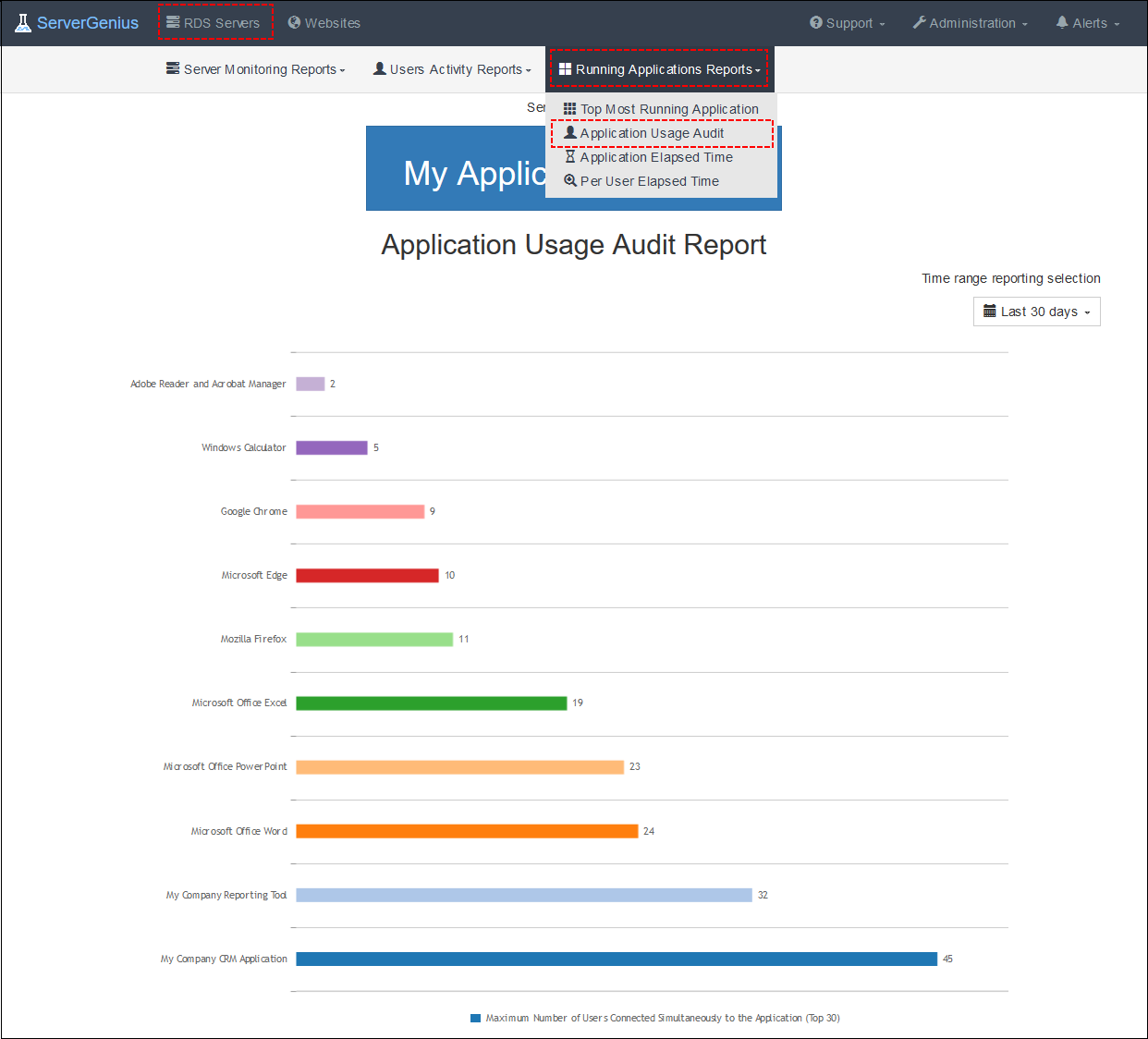Select Application Usage Audit from the menu

tap(652, 132)
